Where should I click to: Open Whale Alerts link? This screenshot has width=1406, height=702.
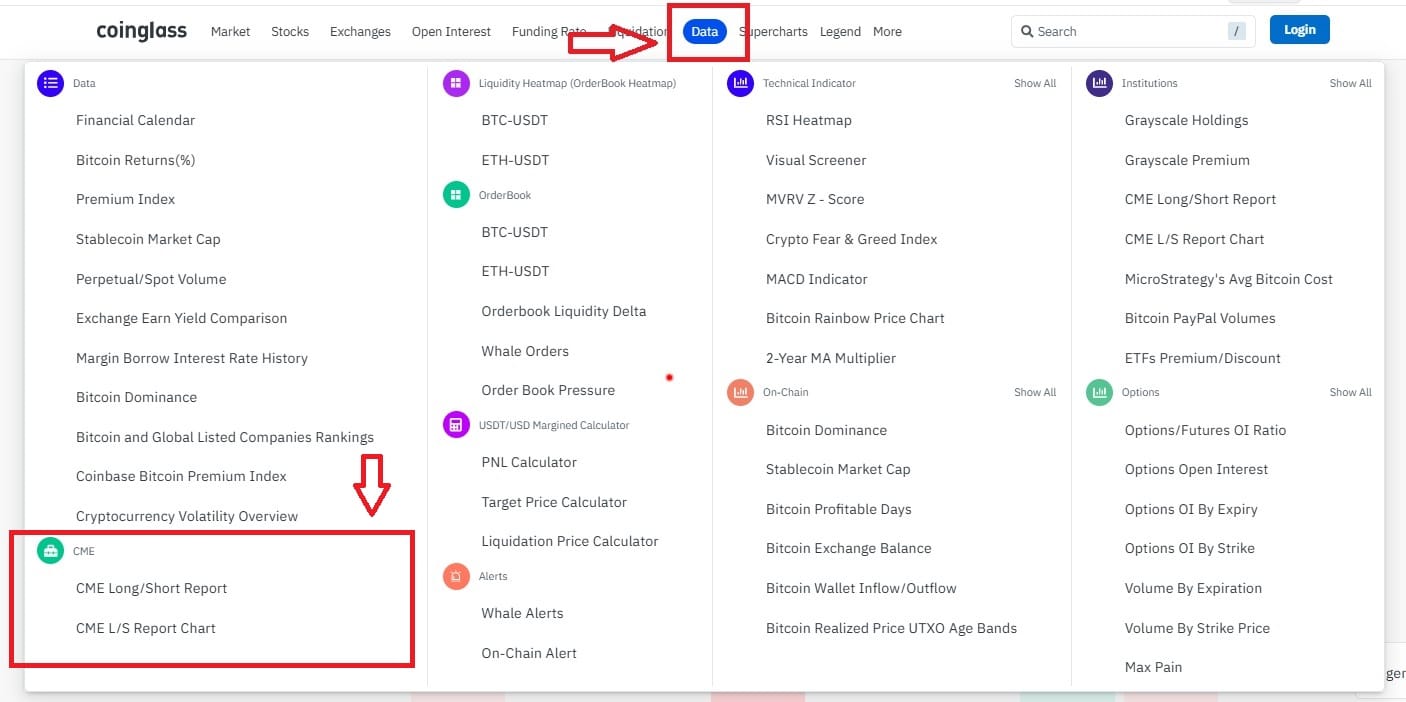point(522,613)
